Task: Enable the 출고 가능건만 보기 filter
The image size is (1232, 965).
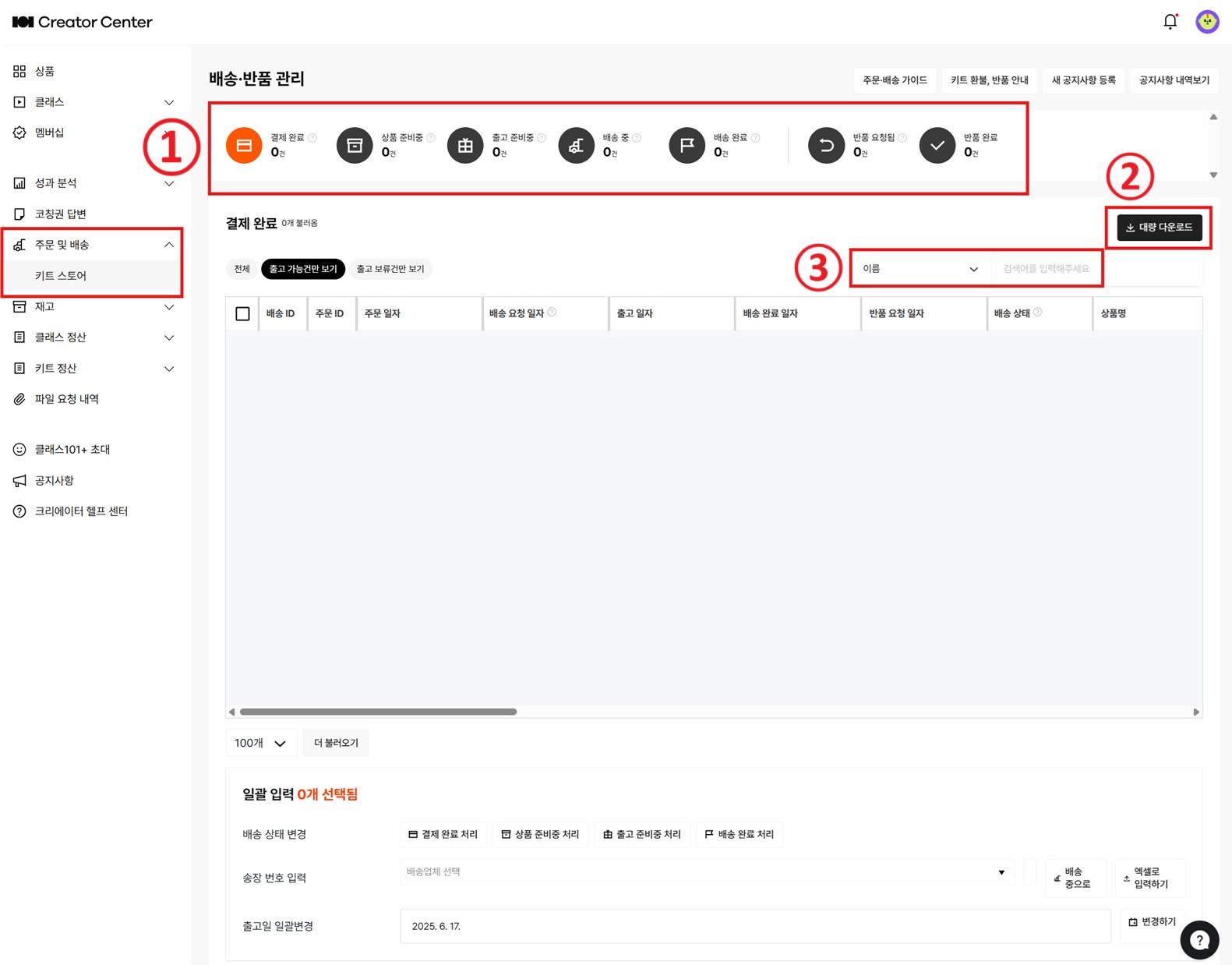Action: (x=303, y=269)
